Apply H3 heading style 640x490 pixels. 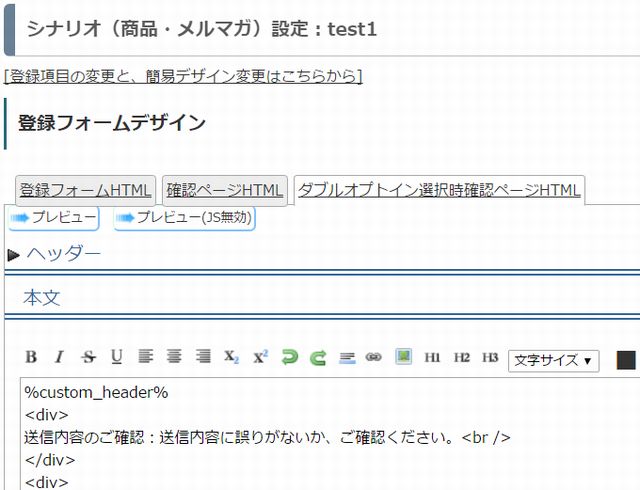tap(490, 358)
